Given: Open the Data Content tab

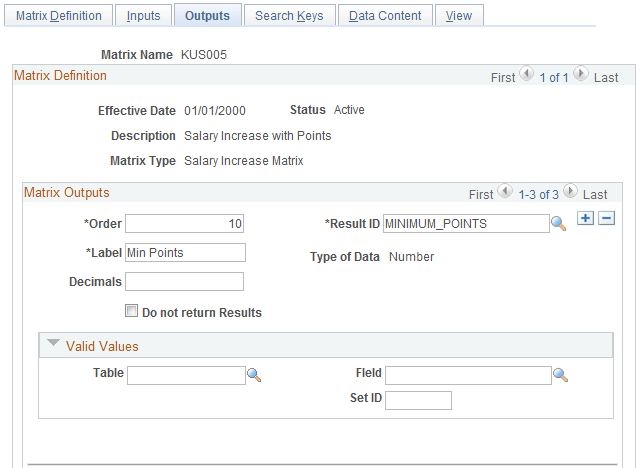Looking at the screenshot, I should coord(385,16).
